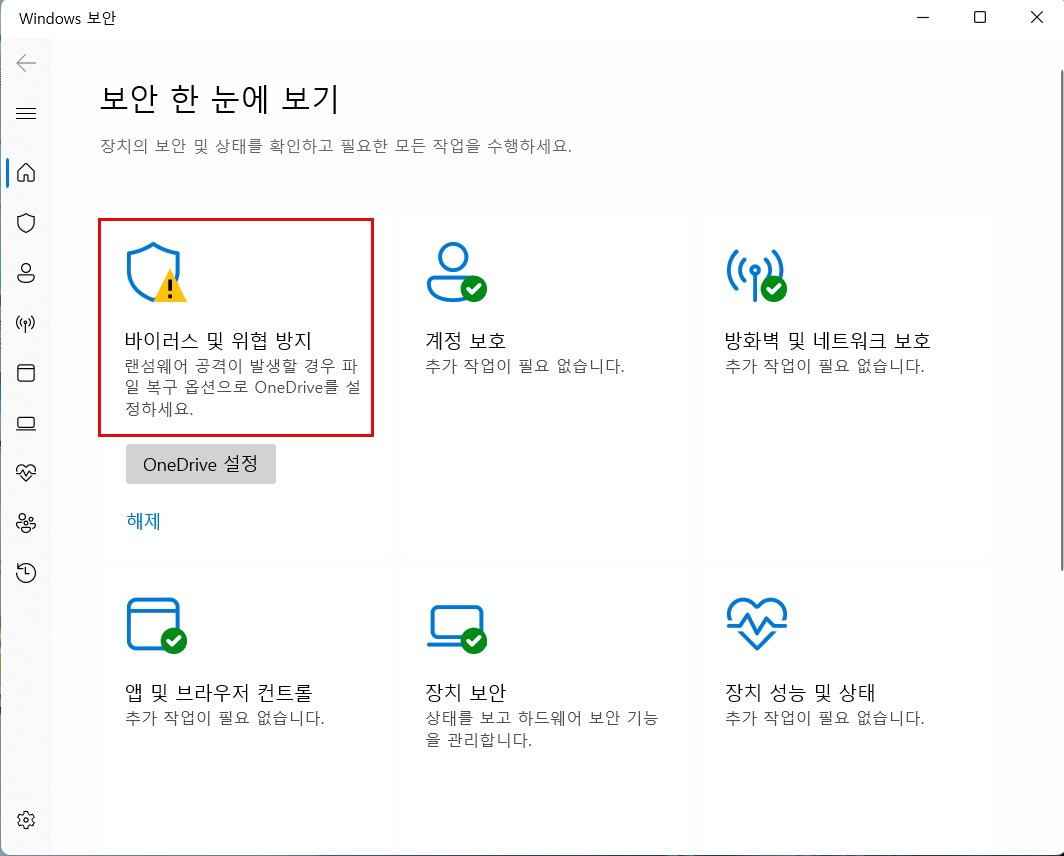Open Settings gear at sidebar bottom

(26, 819)
